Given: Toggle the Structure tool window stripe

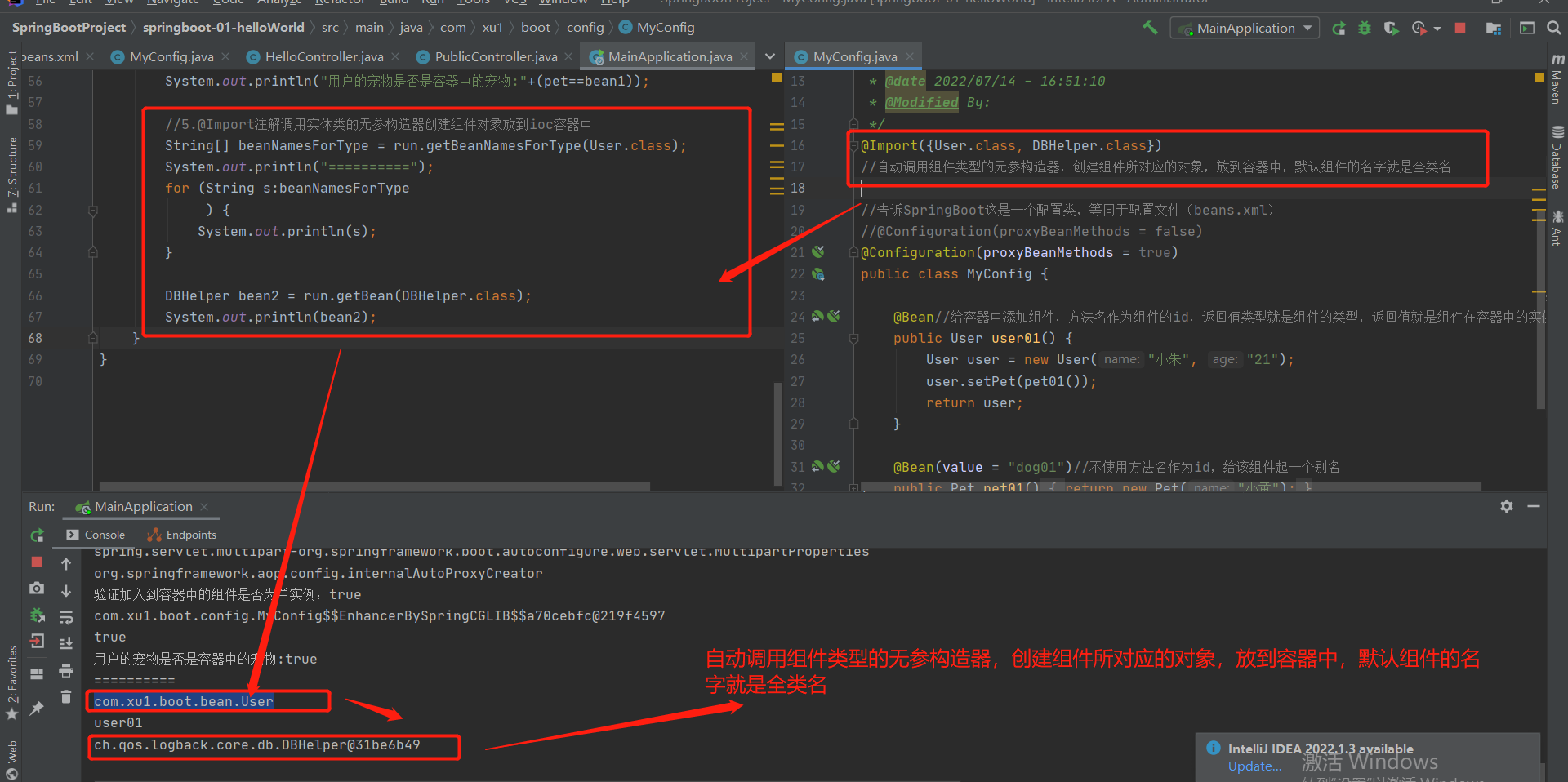Looking at the screenshot, I should [11, 174].
